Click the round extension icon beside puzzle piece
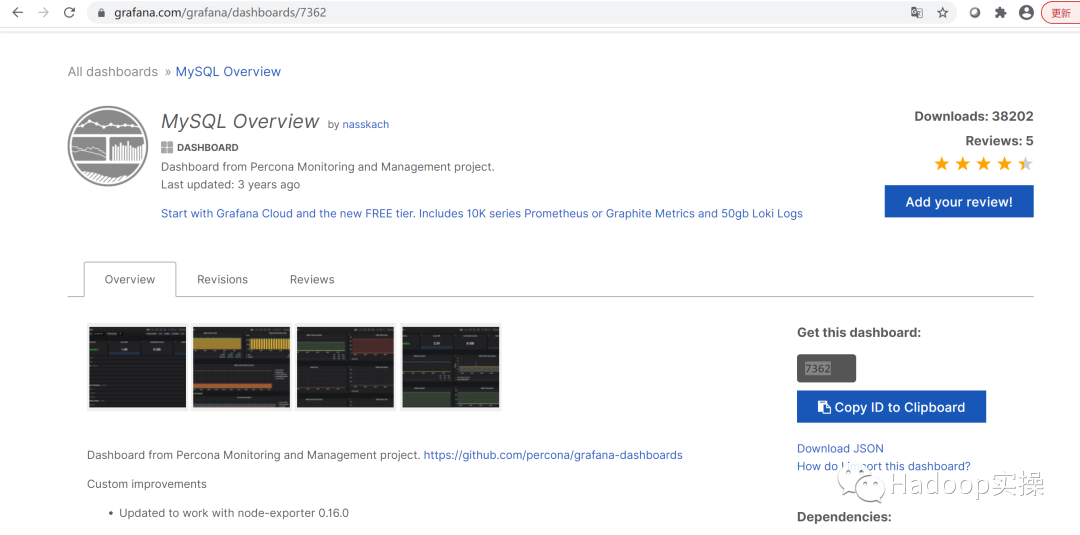Viewport: 1080px width, 535px height. click(x=975, y=12)
